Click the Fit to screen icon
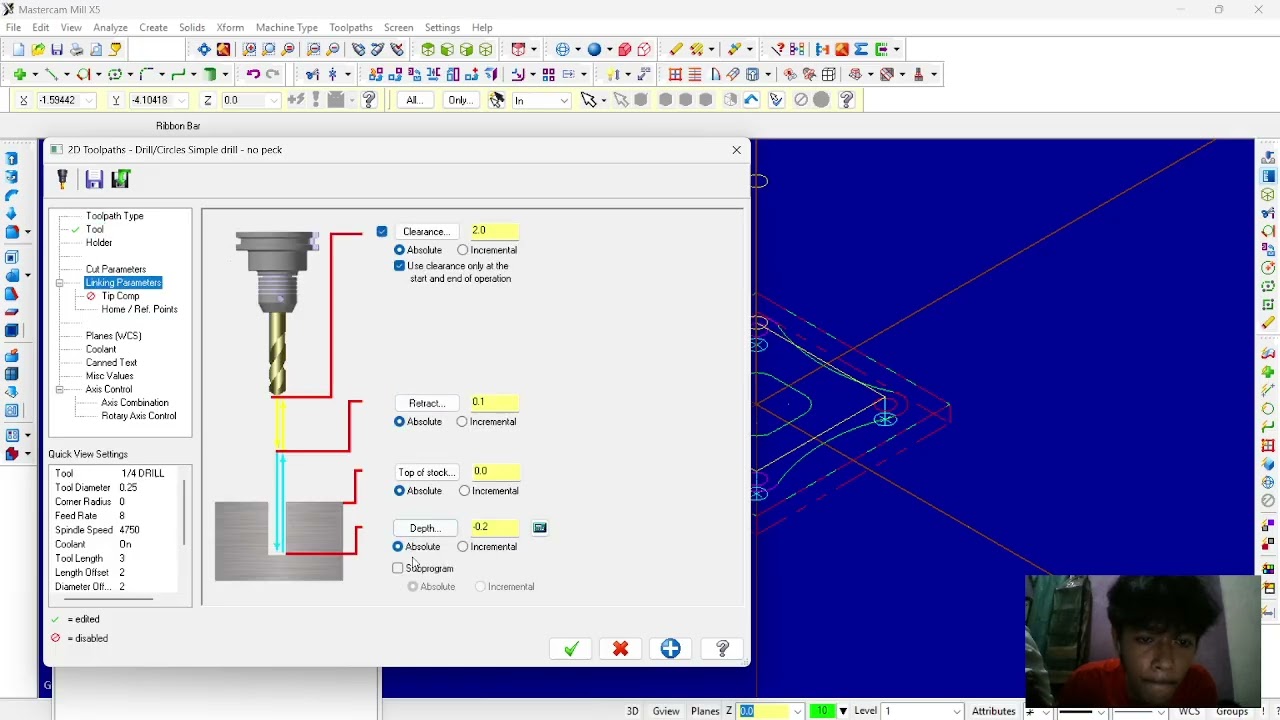The height and width of the screenshot is (720, 1280). (204, 49)
